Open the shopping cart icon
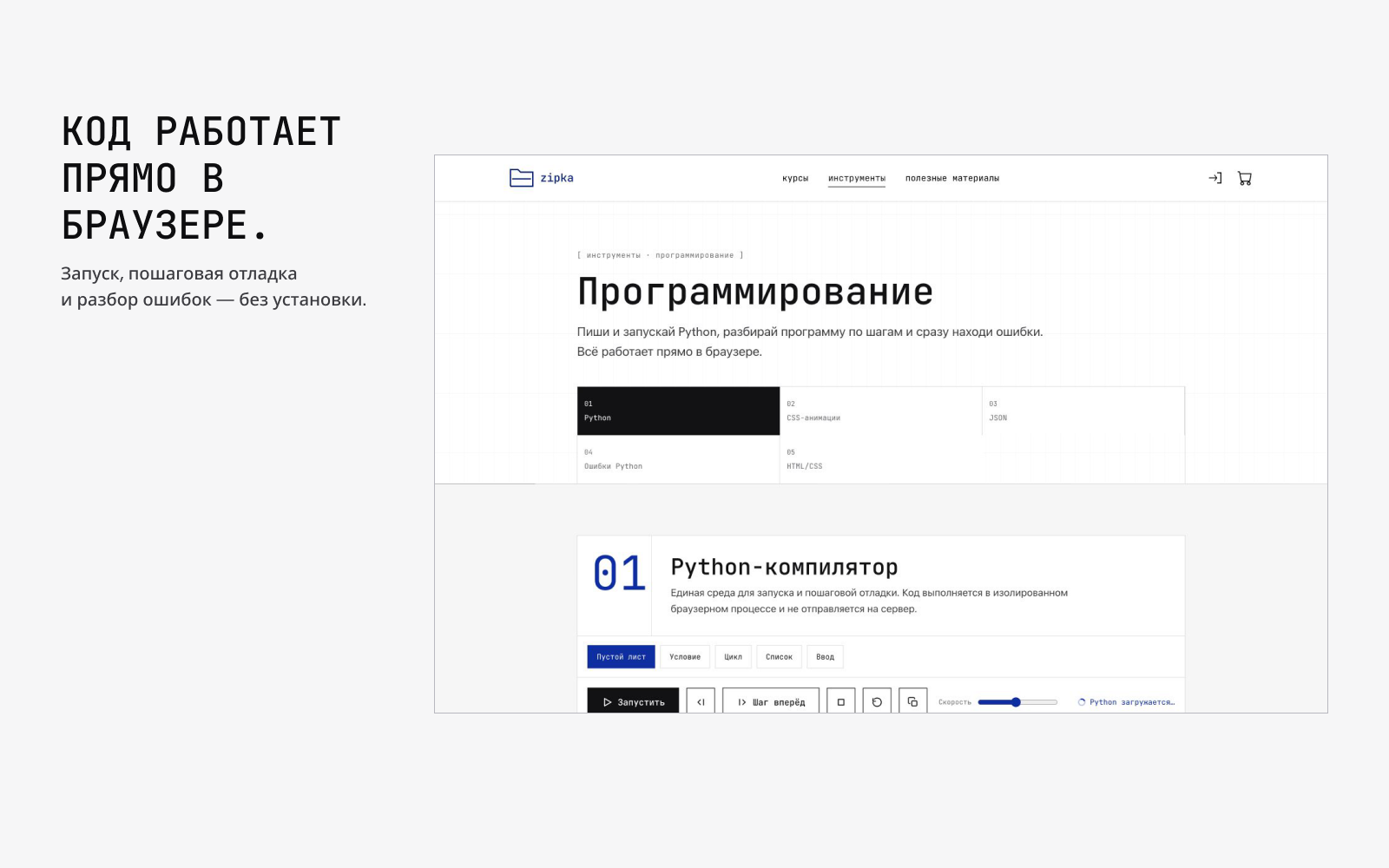The width and height of the screenshot is (1389, 868). point(1245,178)
